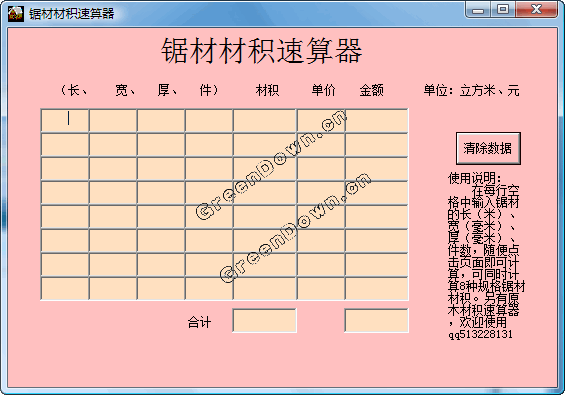Click the app icon in title bar
Viewport: 565px width, 395px height.
(15, 14)
